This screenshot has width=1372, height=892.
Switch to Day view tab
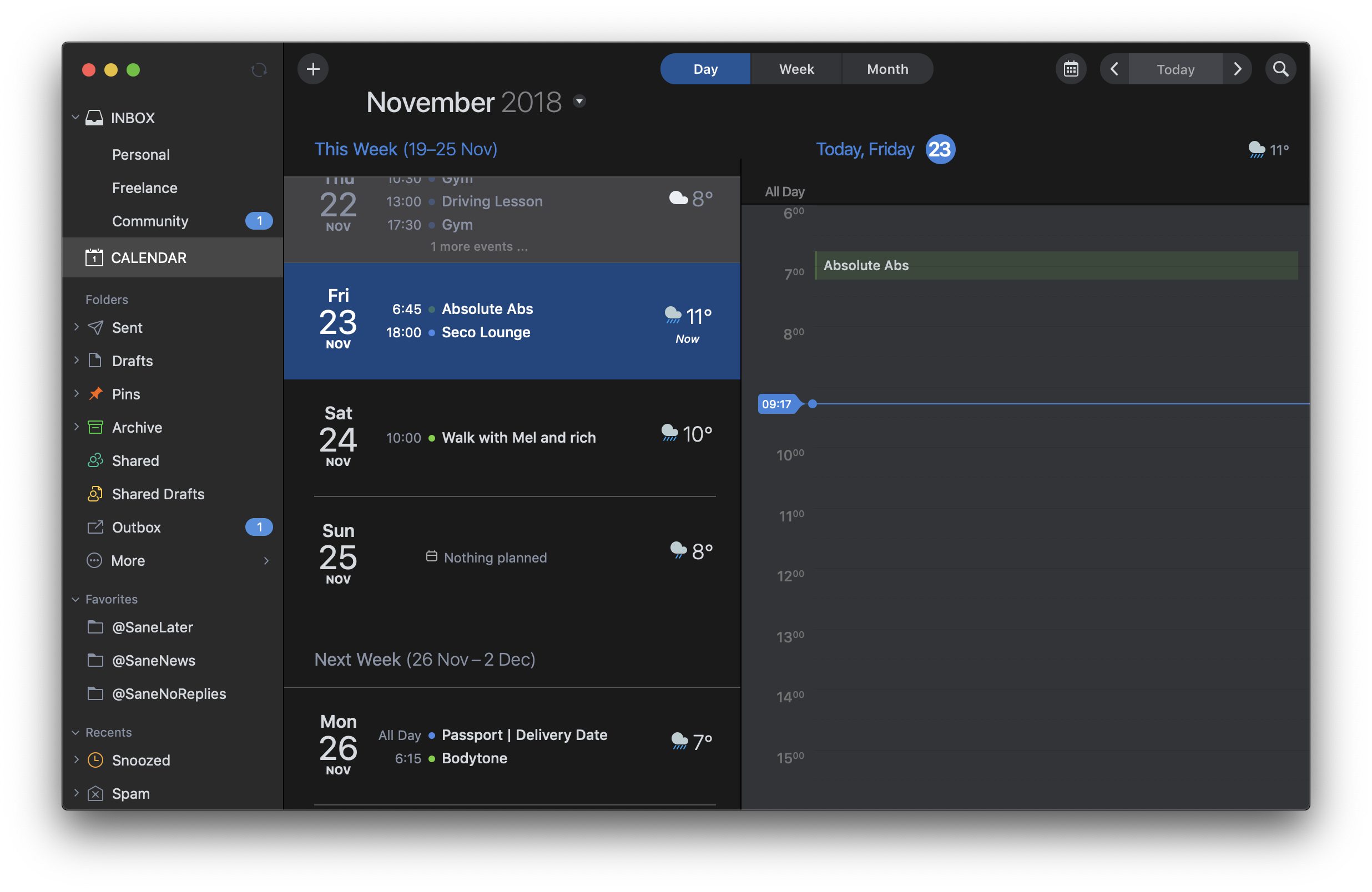[x=705, y=69]
